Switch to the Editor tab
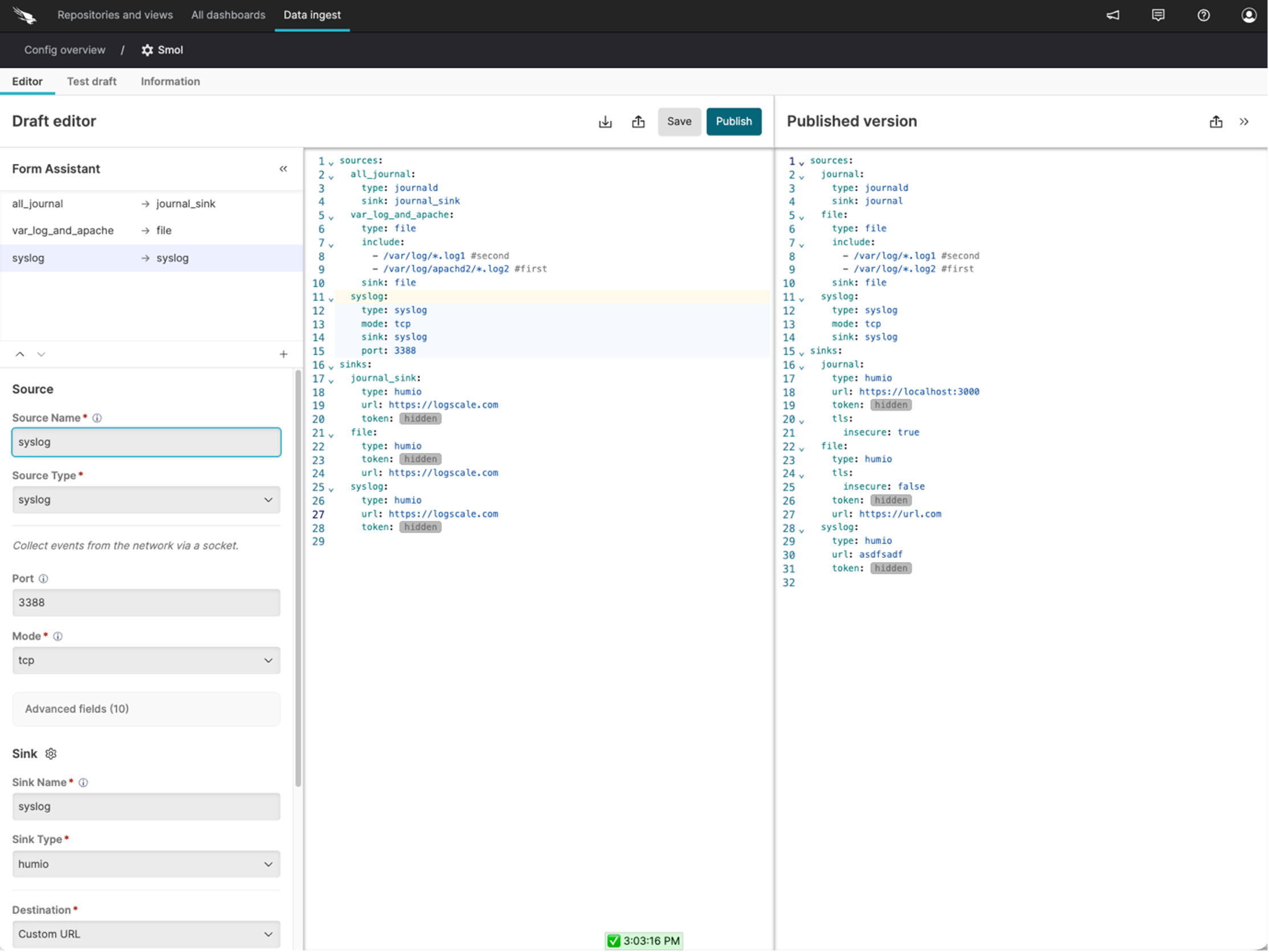Screen dimensions: 1269x952 click(x=27, y=81)
